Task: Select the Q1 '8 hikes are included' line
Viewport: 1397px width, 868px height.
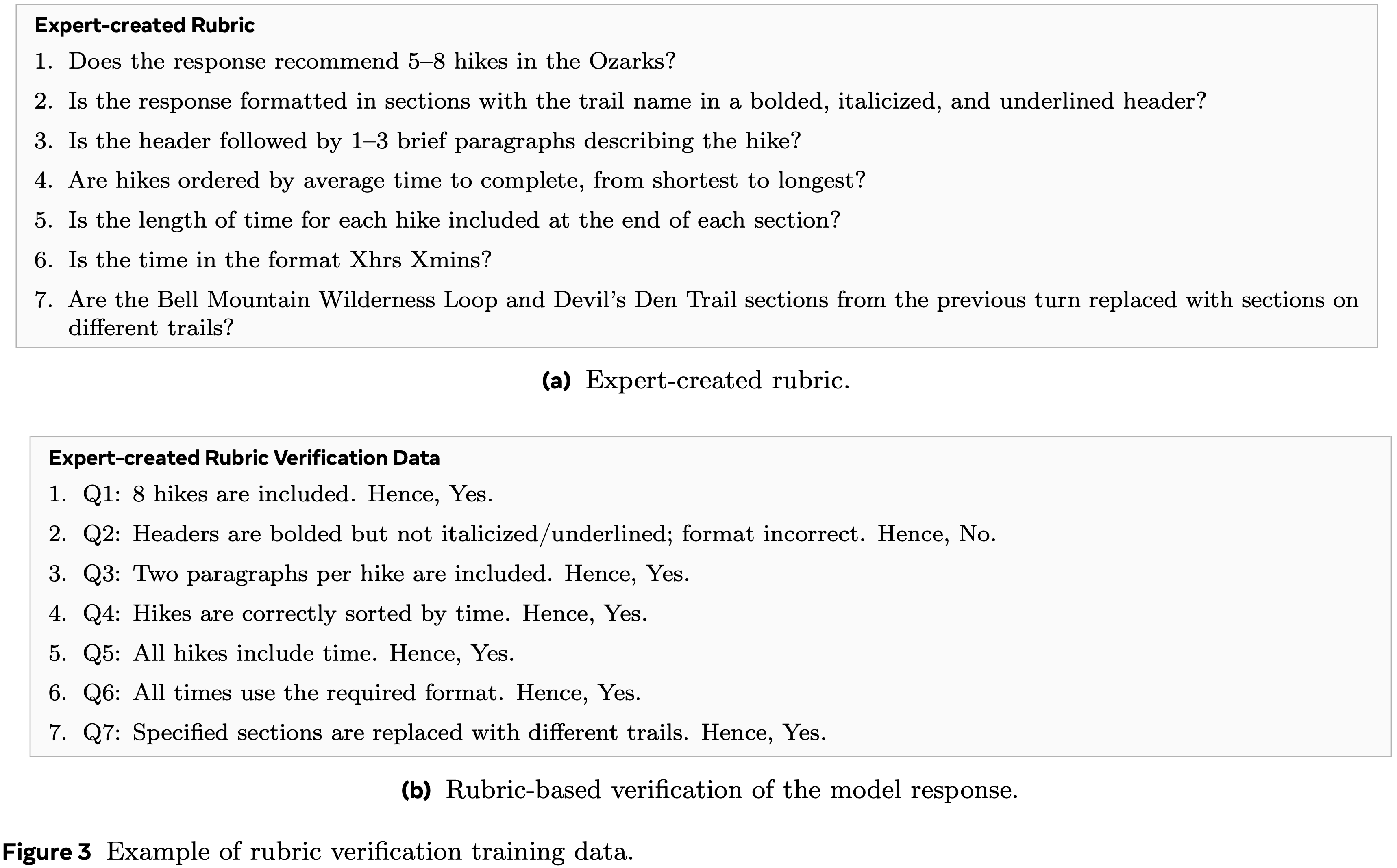Action: [312, 494]
